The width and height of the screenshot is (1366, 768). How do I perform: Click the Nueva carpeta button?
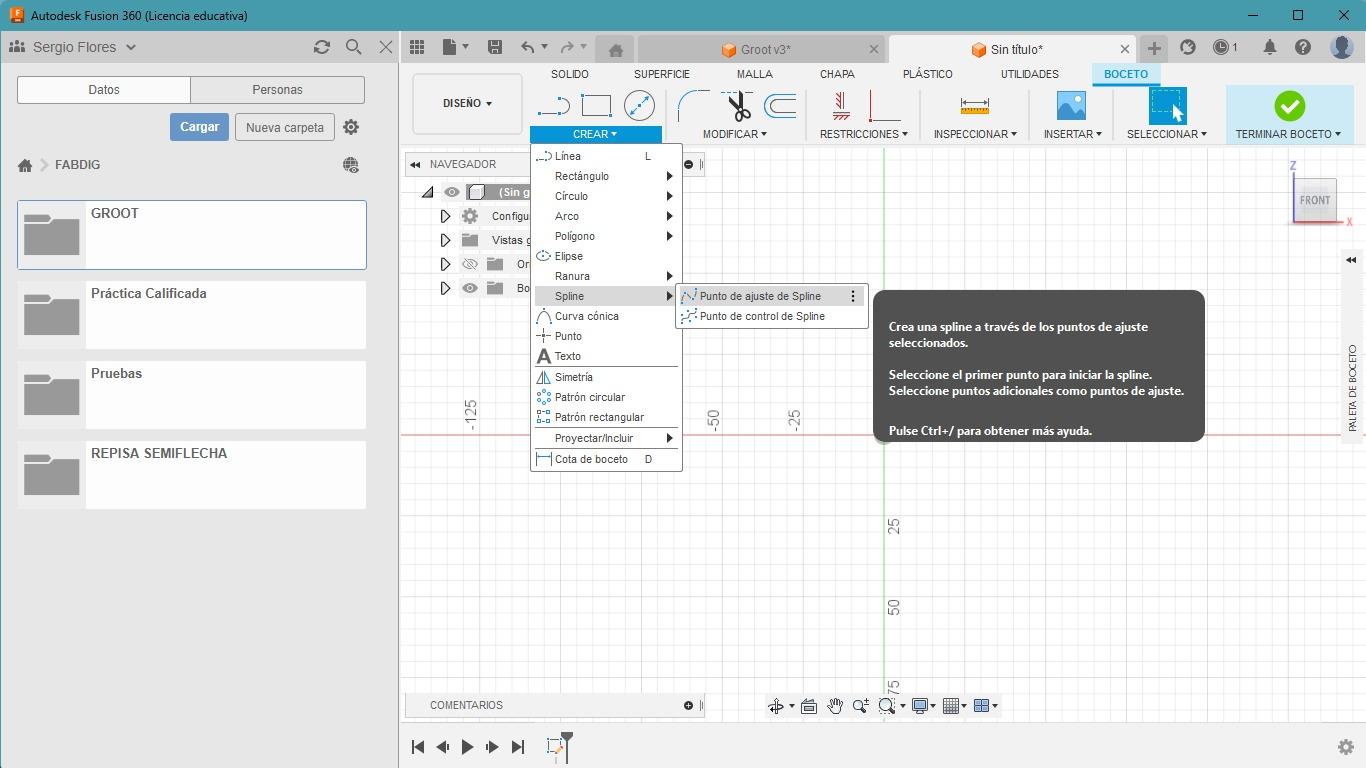click(285, 127)
